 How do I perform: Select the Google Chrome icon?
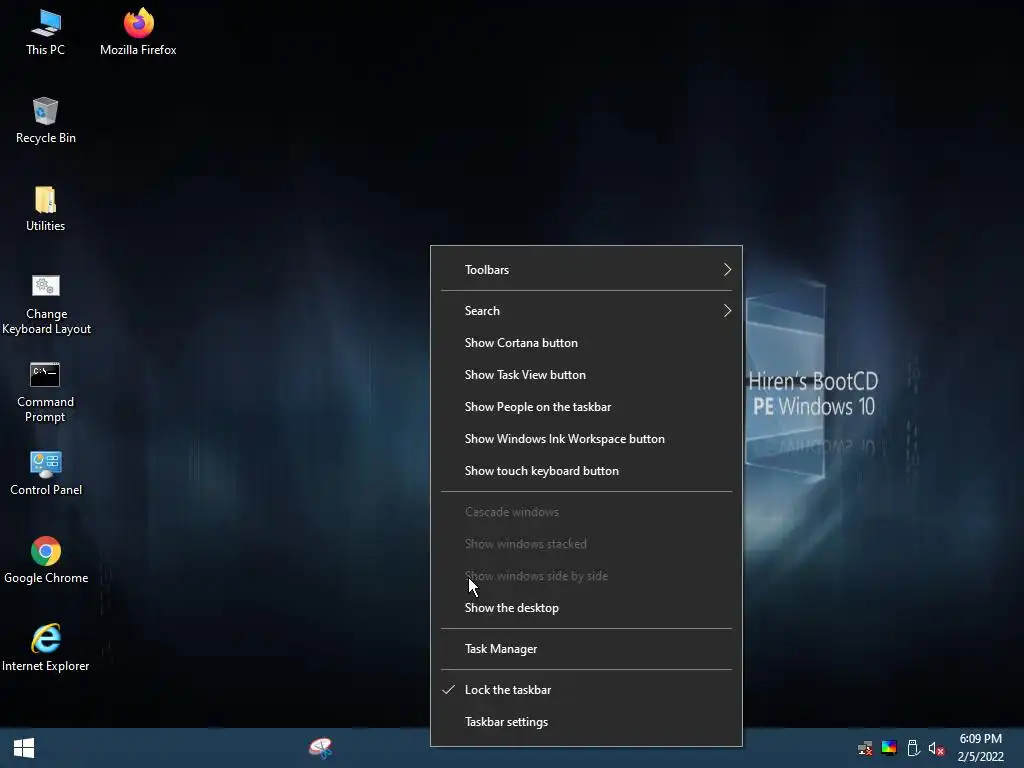46,561
